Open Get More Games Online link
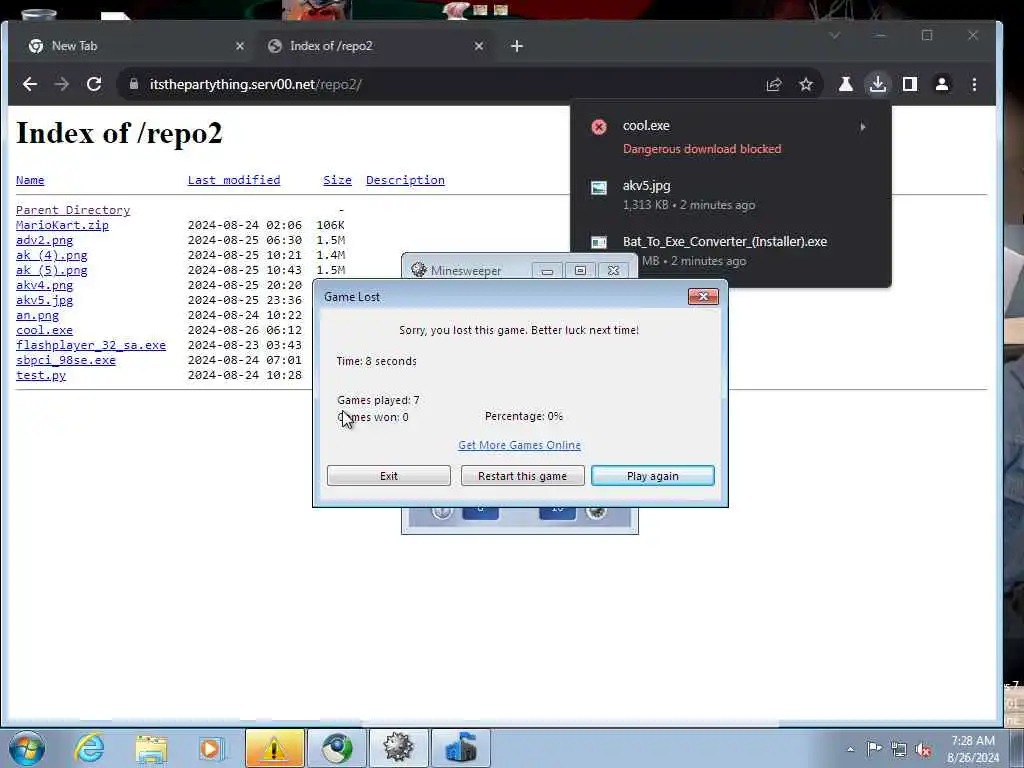 click(x=519, y=445)
